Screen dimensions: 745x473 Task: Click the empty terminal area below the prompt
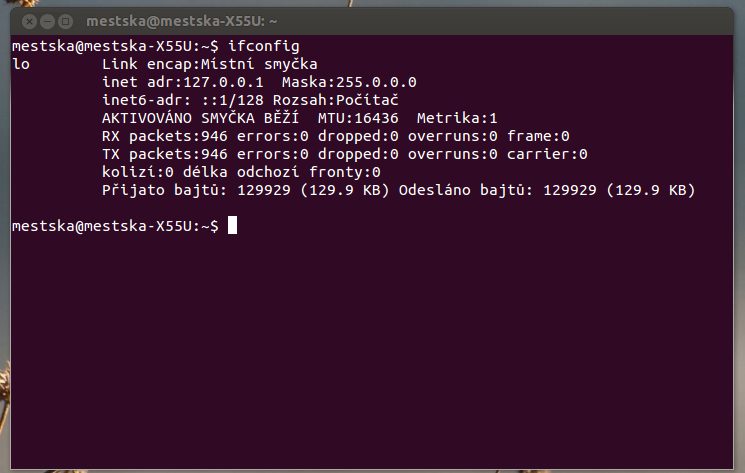point(372,351)
